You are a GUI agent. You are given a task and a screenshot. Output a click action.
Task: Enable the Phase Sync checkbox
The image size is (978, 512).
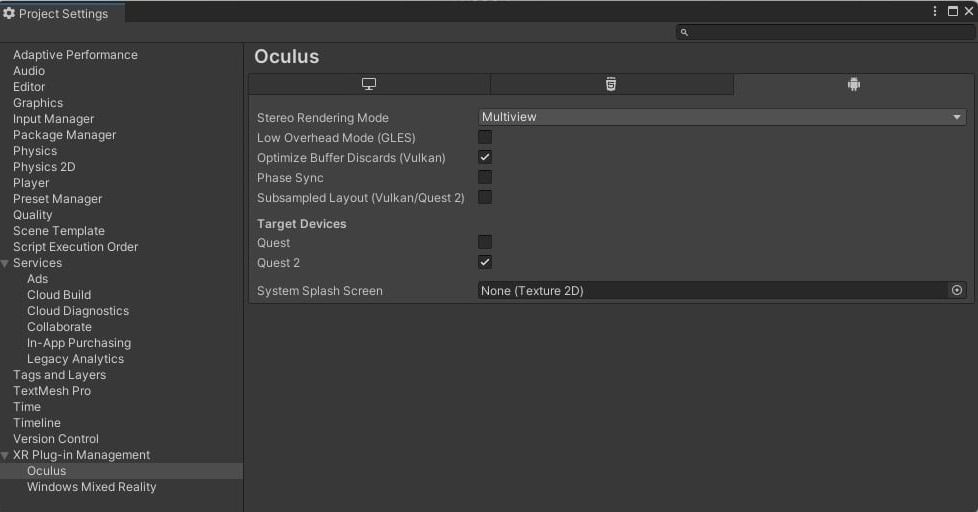(x=485, y=177)
